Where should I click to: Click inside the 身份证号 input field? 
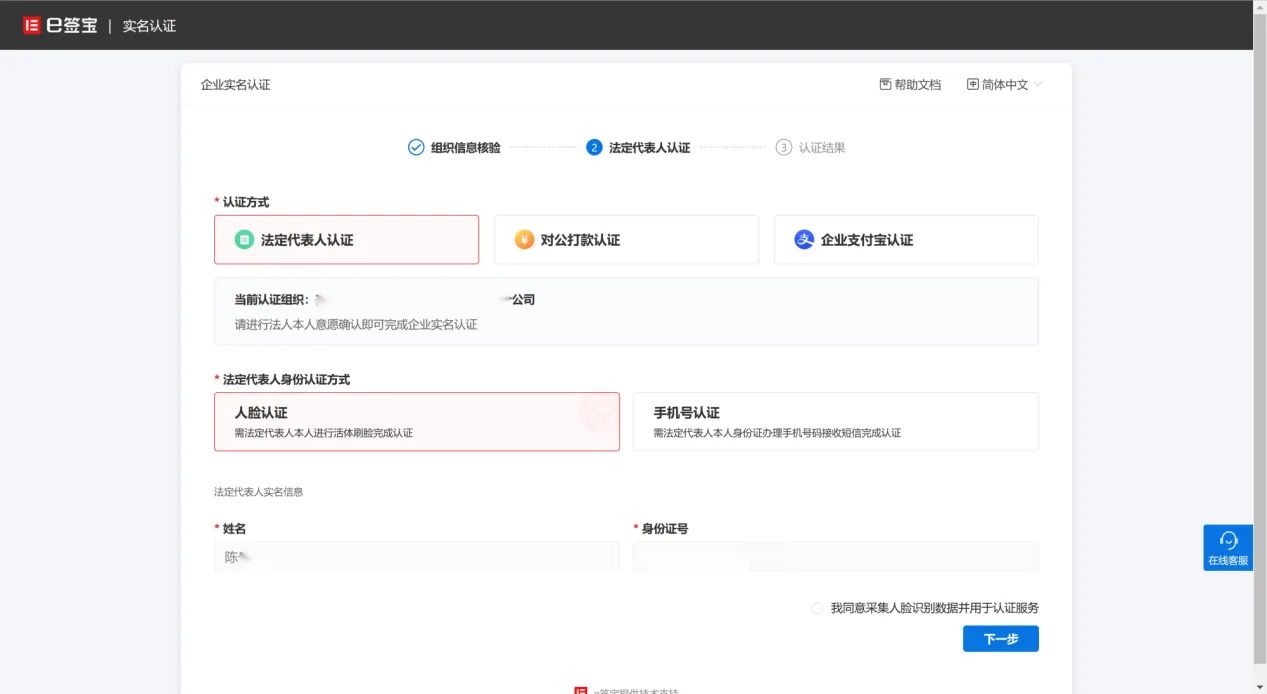click(836, 557)
